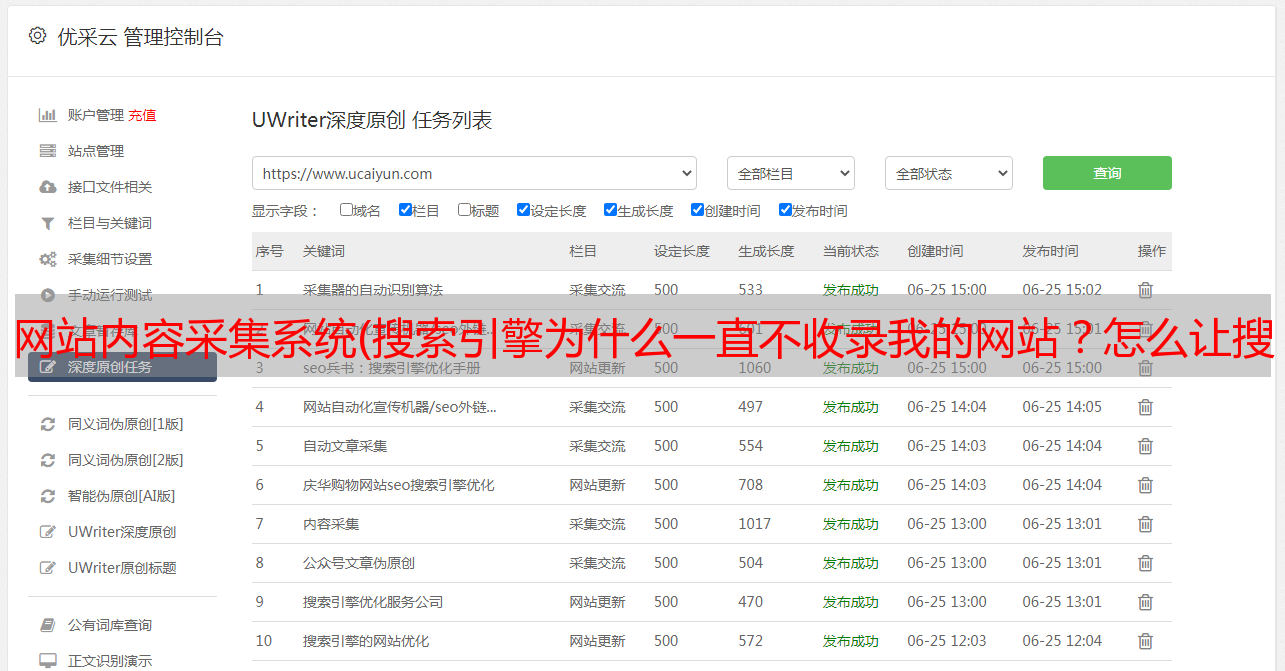Delete task 8 公众号文章伪原创
1285x671 pixels.
pyautogui.click(x=1146, y=563)
